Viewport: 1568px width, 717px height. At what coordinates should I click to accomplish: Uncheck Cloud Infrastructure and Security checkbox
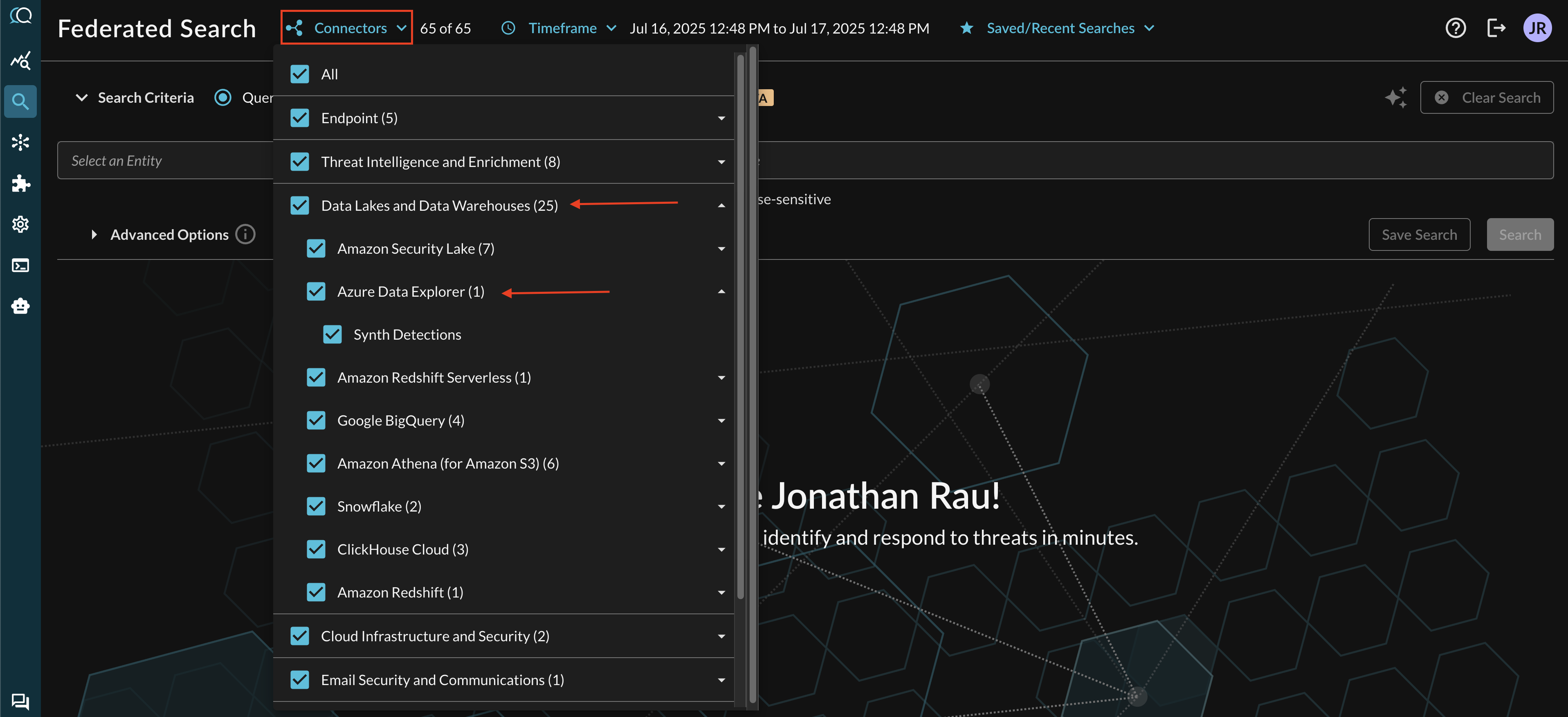pyautogui.click(x=299, y=636)
